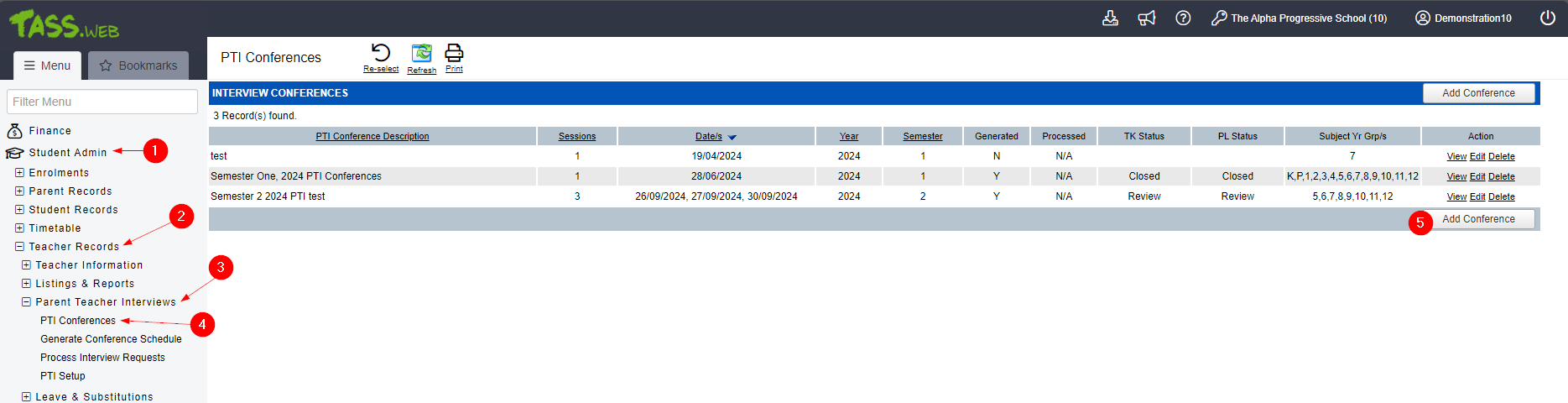This screenshot has height=403, width=1568.
Task: Switch to the Bookmarks tab
Action: pyautogui.click(x=138, y=65)
